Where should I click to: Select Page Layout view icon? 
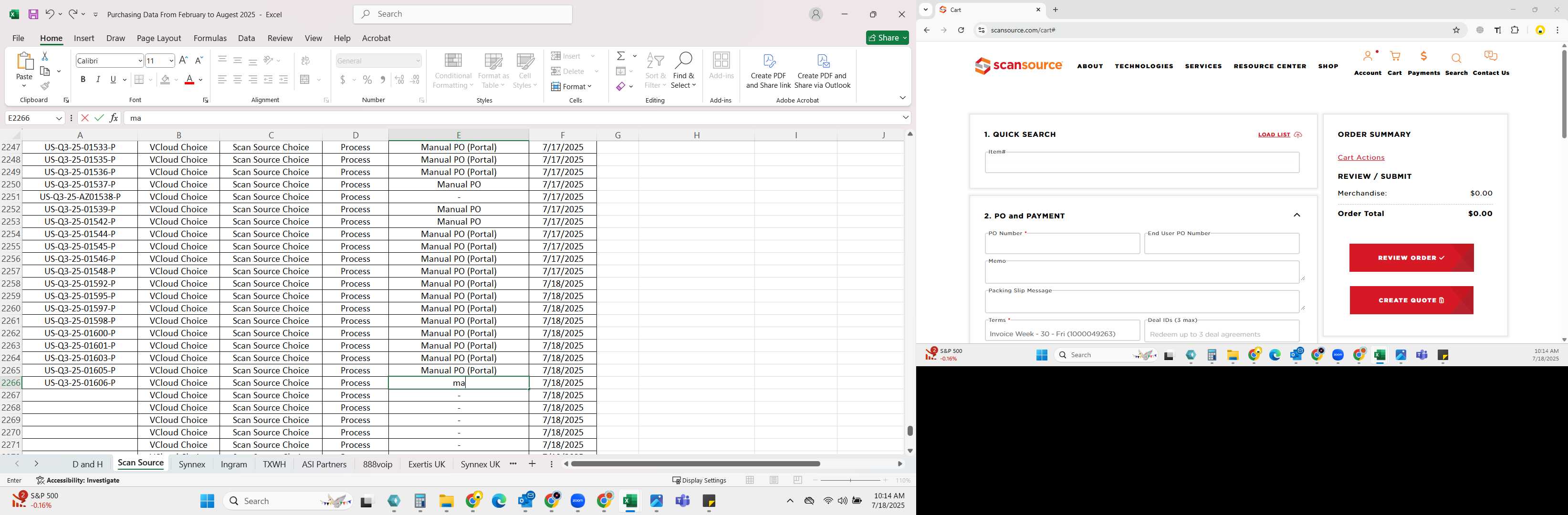click(x=774, y=480)
